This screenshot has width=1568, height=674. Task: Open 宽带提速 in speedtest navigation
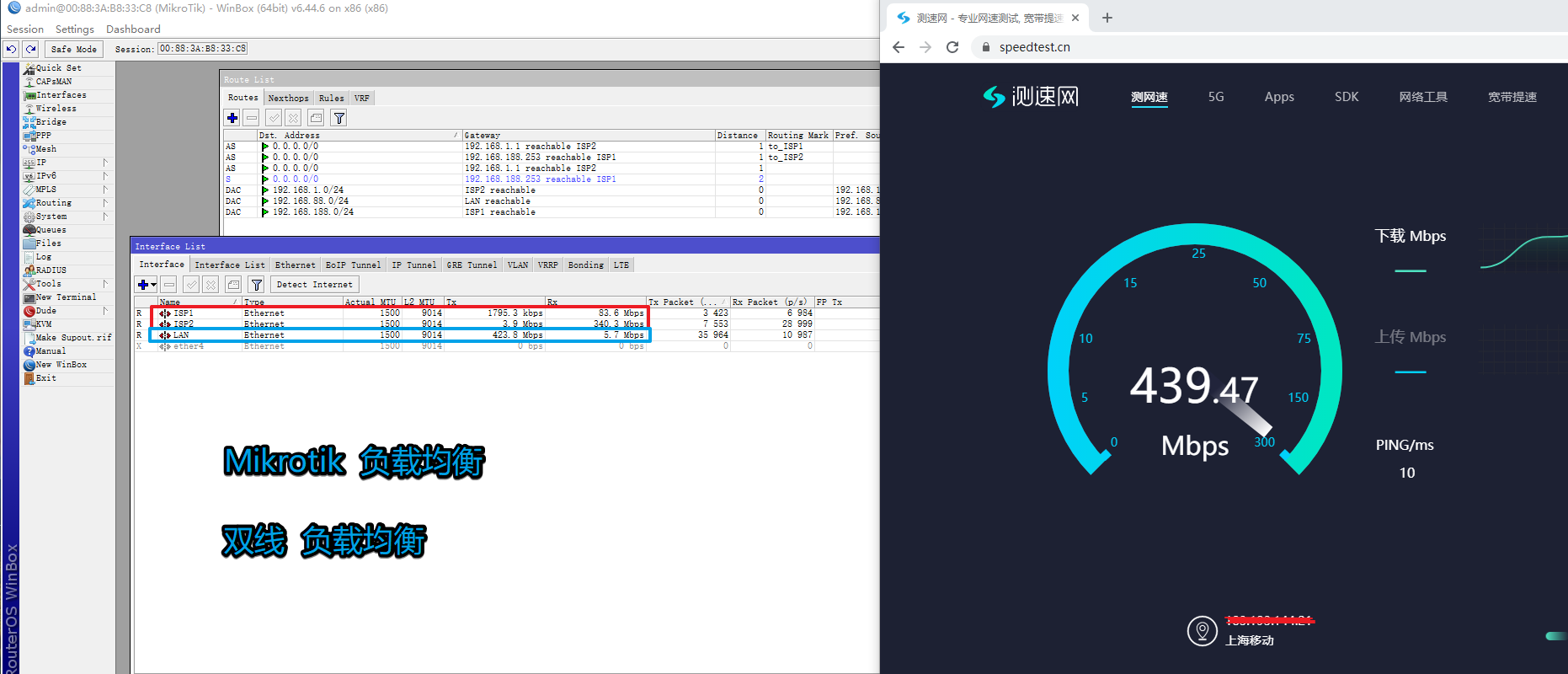pyautogui.click(x=1512, y=97)
